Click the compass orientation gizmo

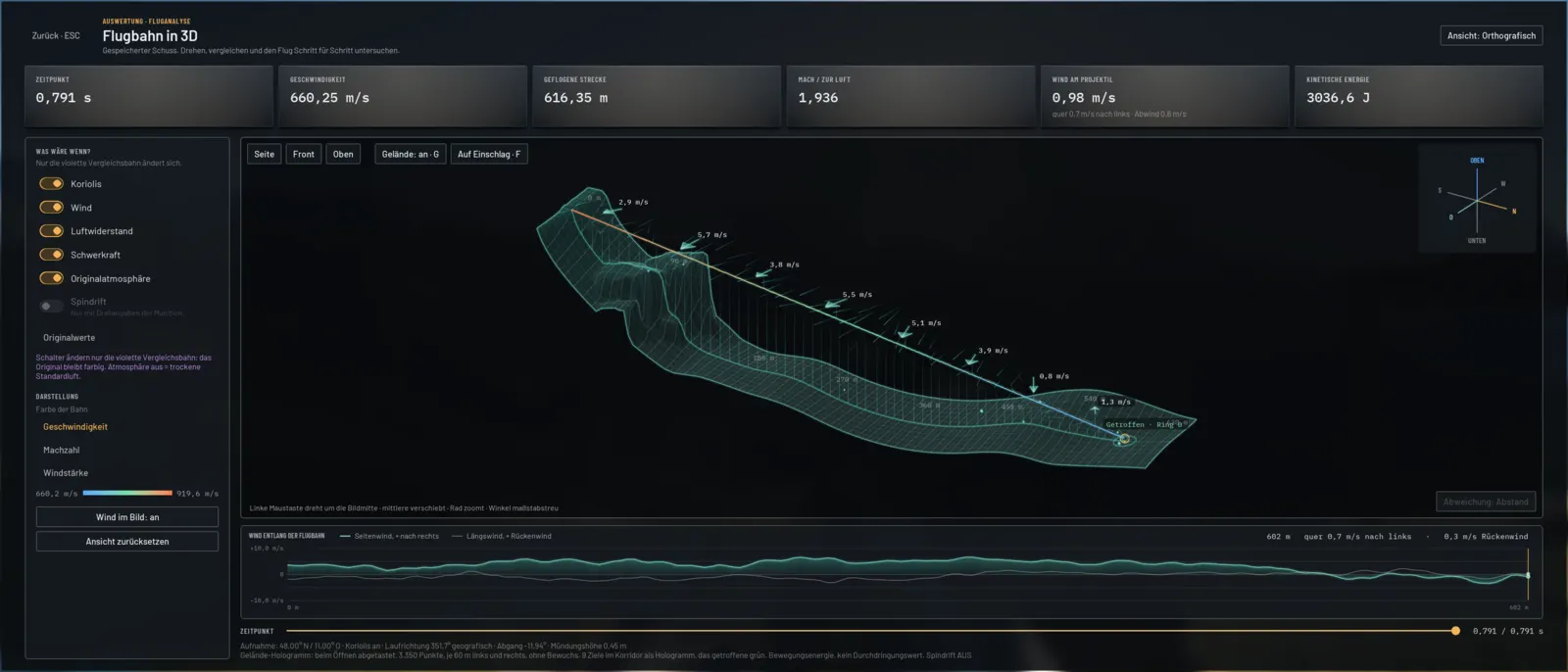[x=1477, y=200]
